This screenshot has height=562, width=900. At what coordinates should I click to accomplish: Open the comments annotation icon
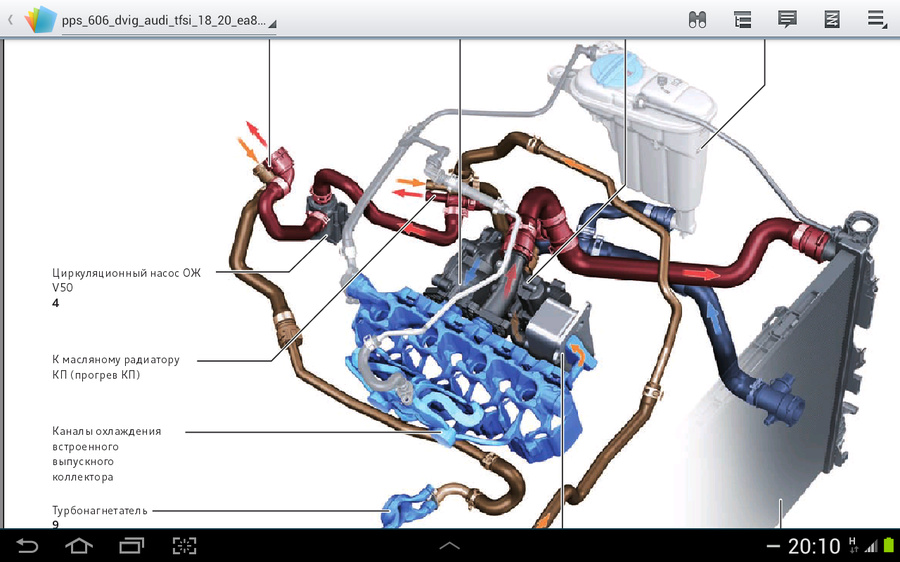787,20
